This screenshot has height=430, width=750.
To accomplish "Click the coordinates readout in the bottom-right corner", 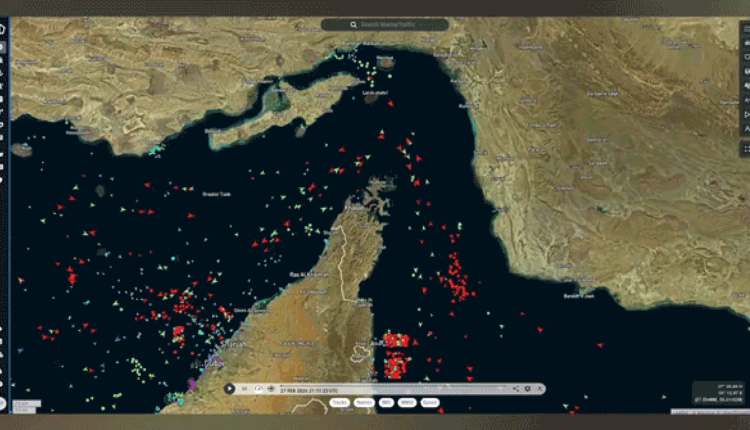I will 719,391.
